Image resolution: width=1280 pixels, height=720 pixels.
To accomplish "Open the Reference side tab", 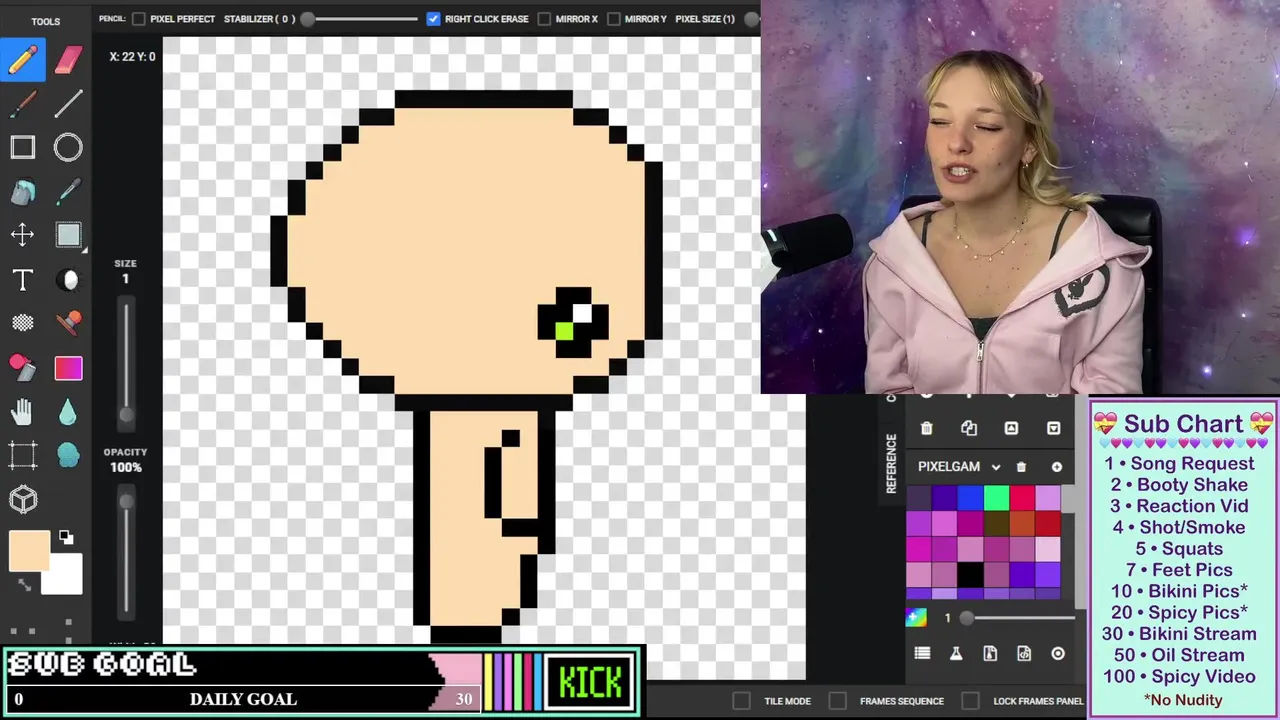I will click(891, 463).
